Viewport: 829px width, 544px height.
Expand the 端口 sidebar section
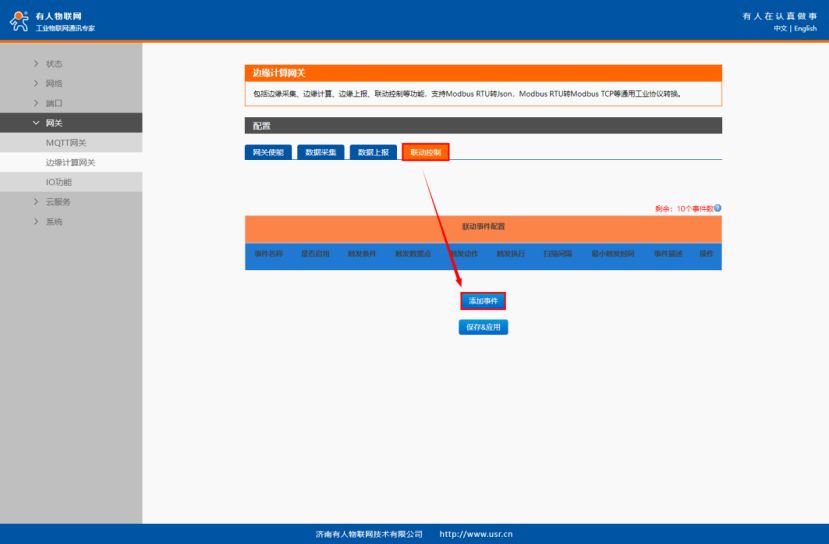click(54, 103)
